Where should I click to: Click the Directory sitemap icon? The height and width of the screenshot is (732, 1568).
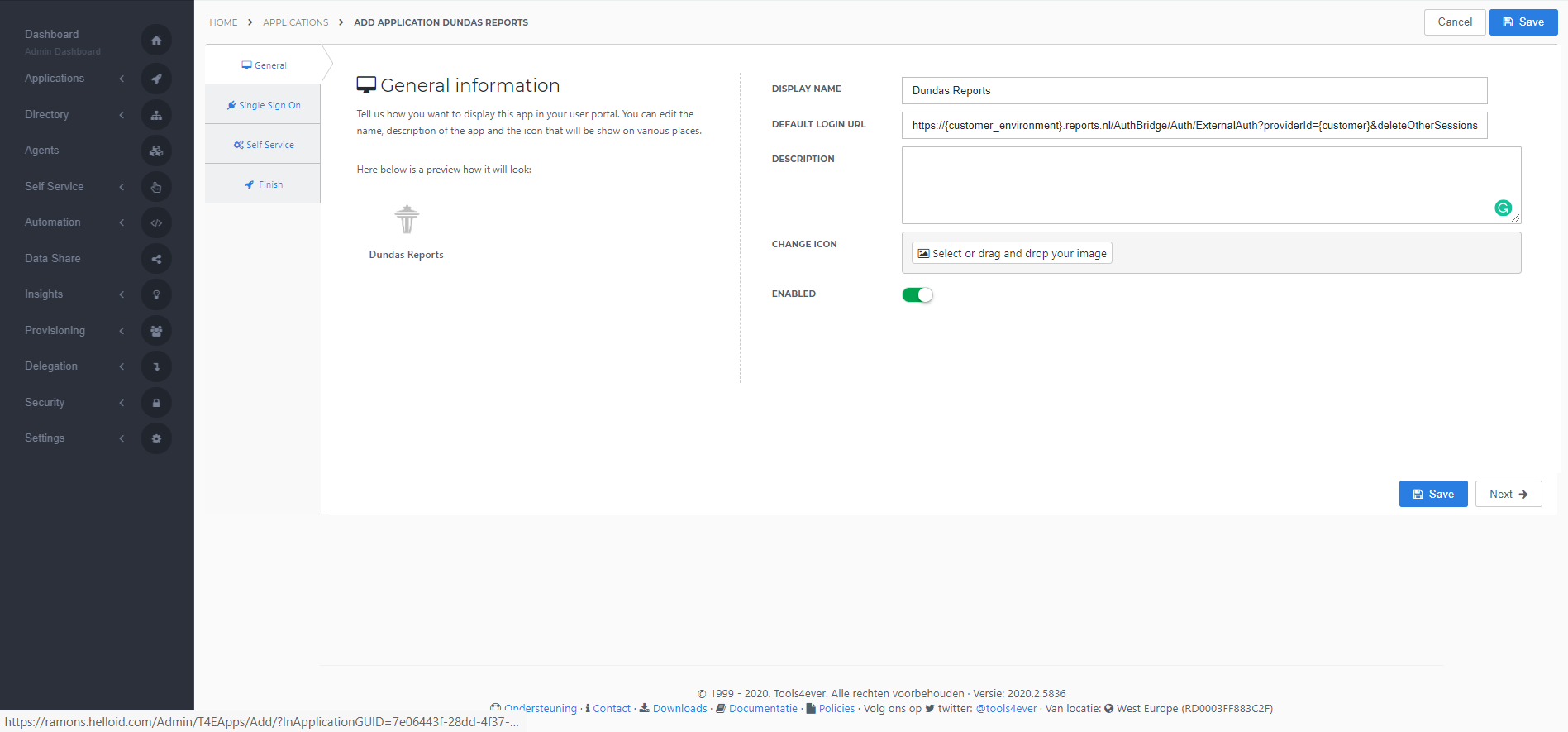point(156,115)
